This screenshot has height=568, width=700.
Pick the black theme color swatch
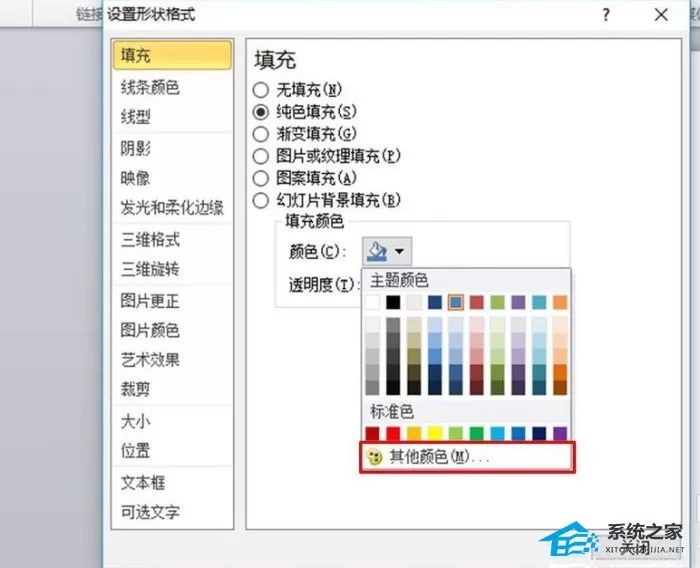(393, 302)
